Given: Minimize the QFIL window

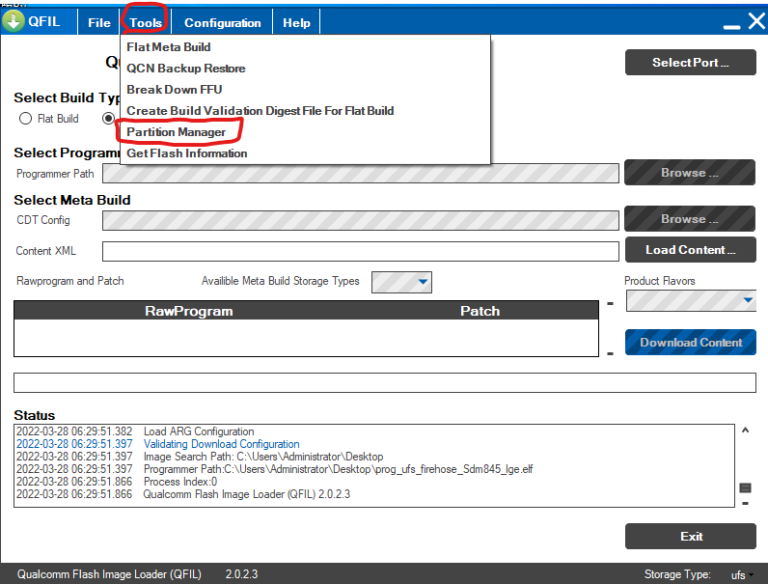Looking at the screenshot, I should [x=731, y=22].
